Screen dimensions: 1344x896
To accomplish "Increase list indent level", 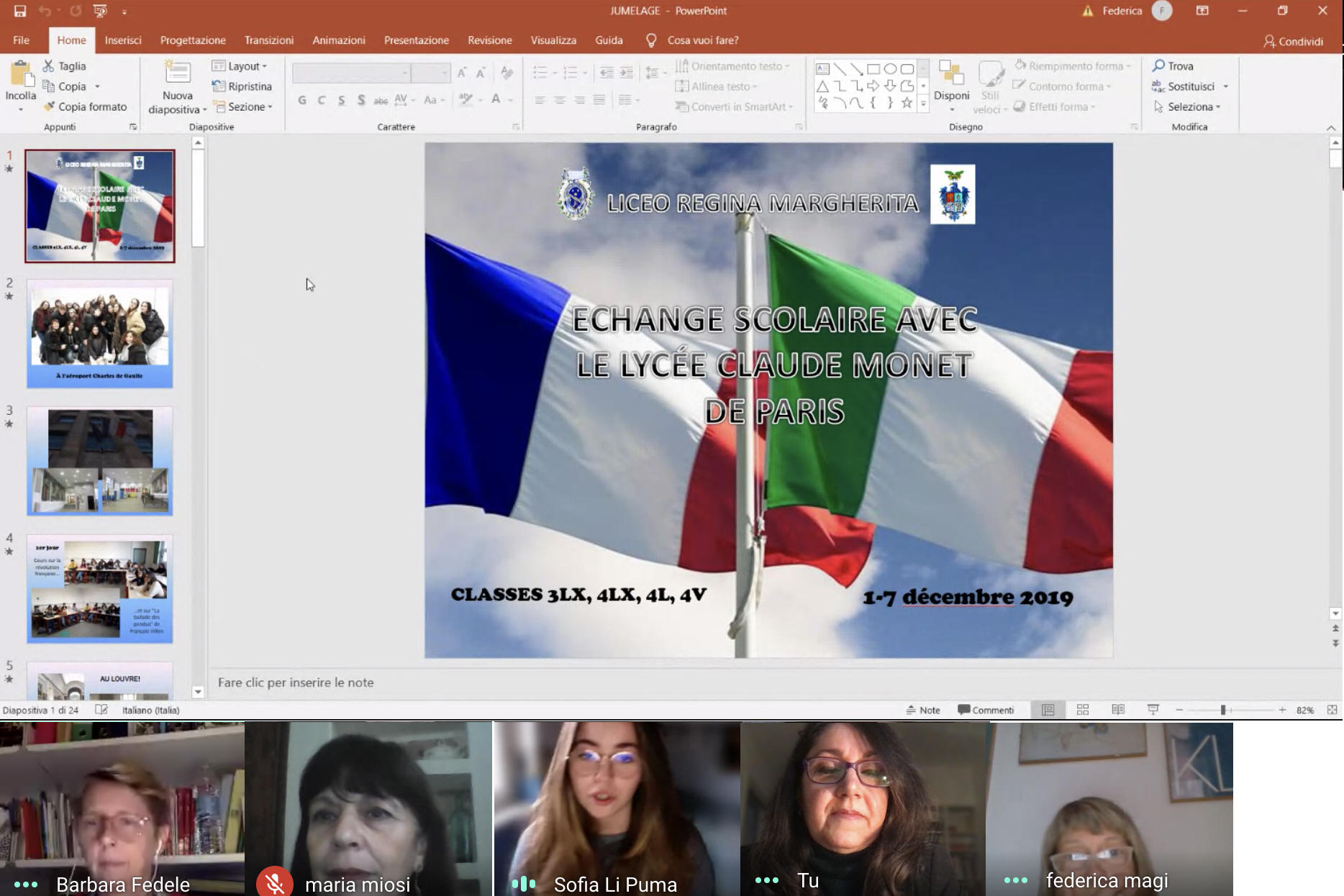I will [627, 73].
